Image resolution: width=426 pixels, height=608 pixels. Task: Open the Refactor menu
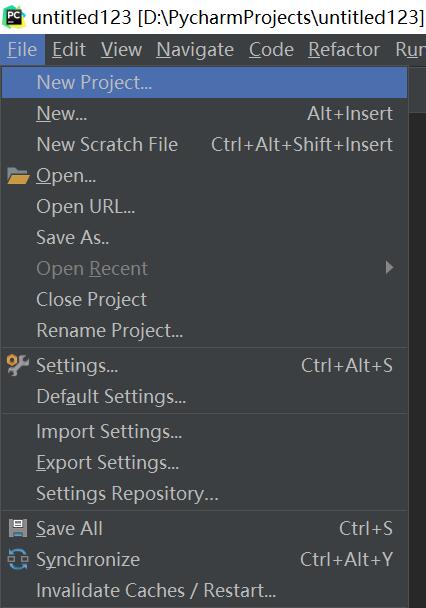coord(344,50)
